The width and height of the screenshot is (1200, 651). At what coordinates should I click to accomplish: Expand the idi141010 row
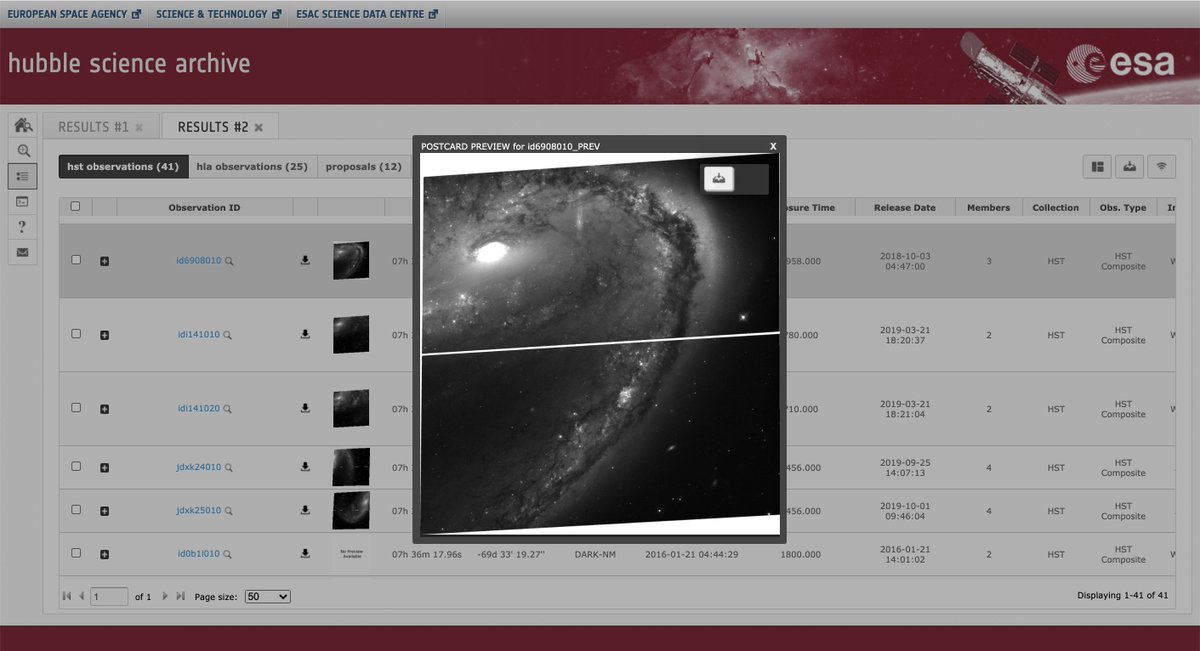105,335
